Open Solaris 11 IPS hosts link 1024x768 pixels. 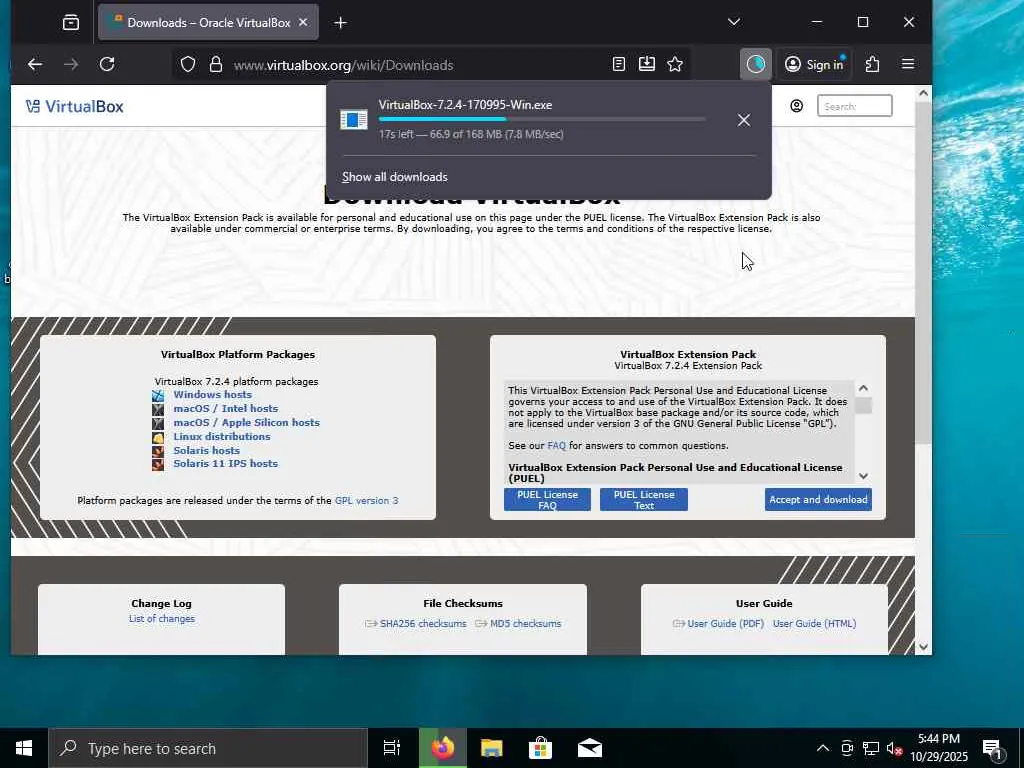tap(225, 464)
